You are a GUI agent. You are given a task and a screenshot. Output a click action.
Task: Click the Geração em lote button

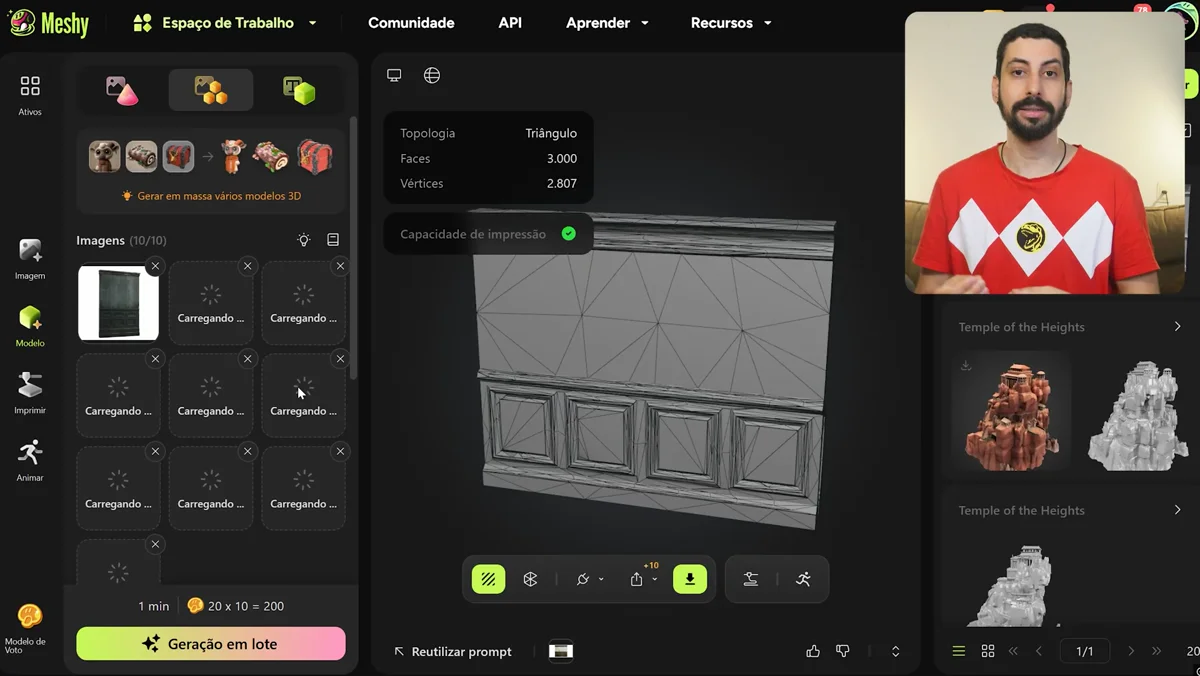210,643
